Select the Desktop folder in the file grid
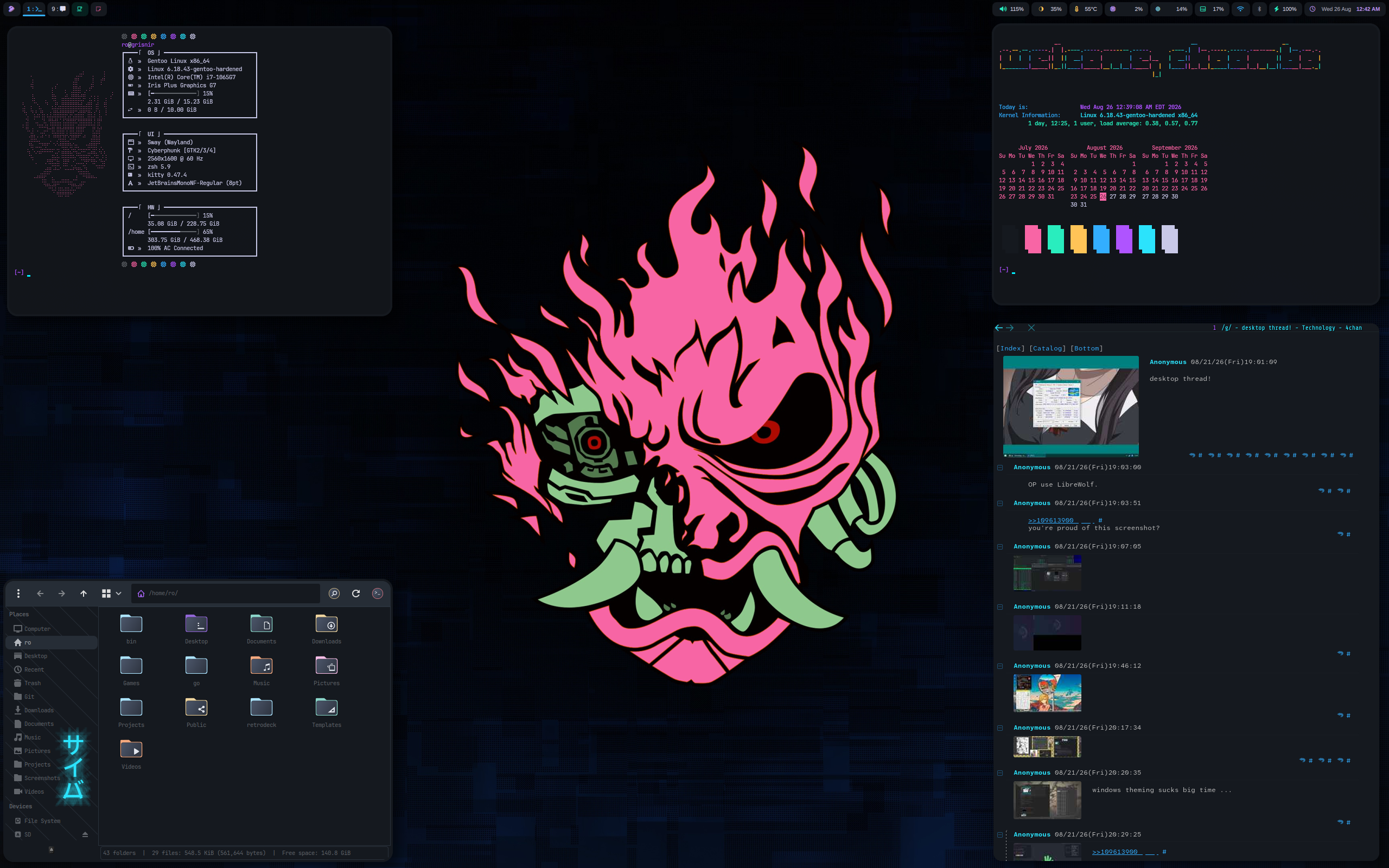 196,629
